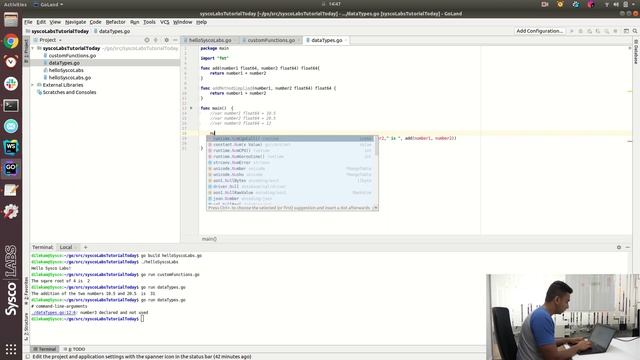Open the Project side tool window button
This screenshot has width=640, height=360.
[x=27, y=51]
